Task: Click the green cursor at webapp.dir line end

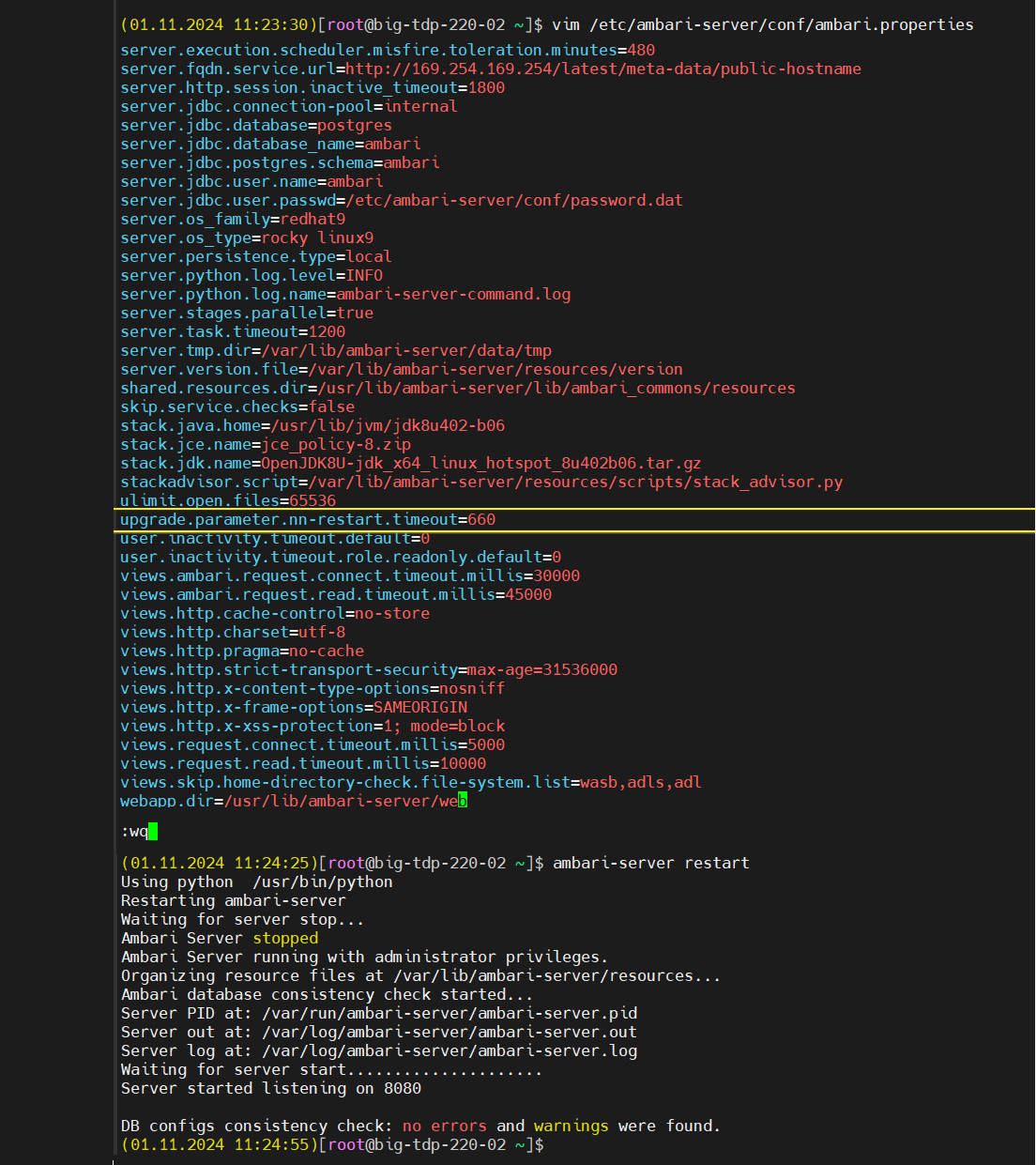Action: [463, 801]
